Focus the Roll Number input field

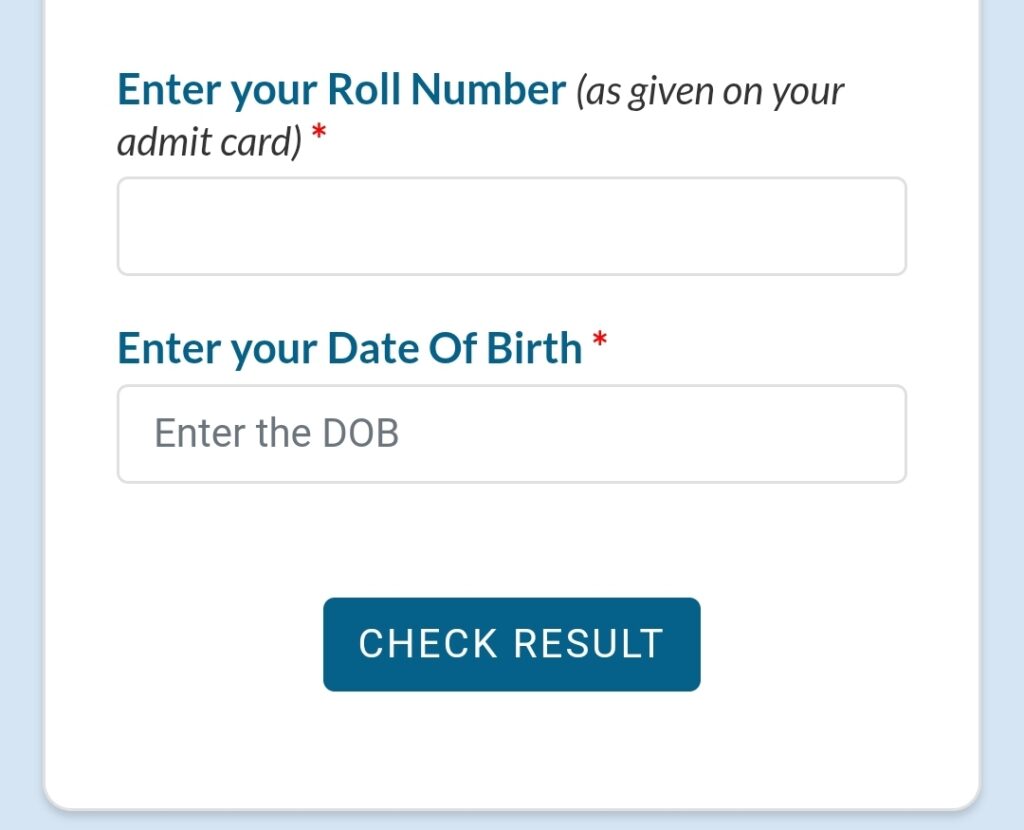[511, 226]
